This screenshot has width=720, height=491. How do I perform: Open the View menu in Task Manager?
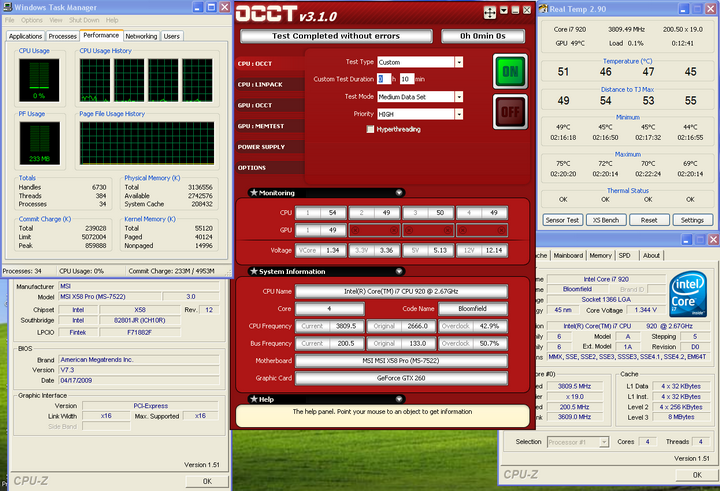(x=56, y=20)
